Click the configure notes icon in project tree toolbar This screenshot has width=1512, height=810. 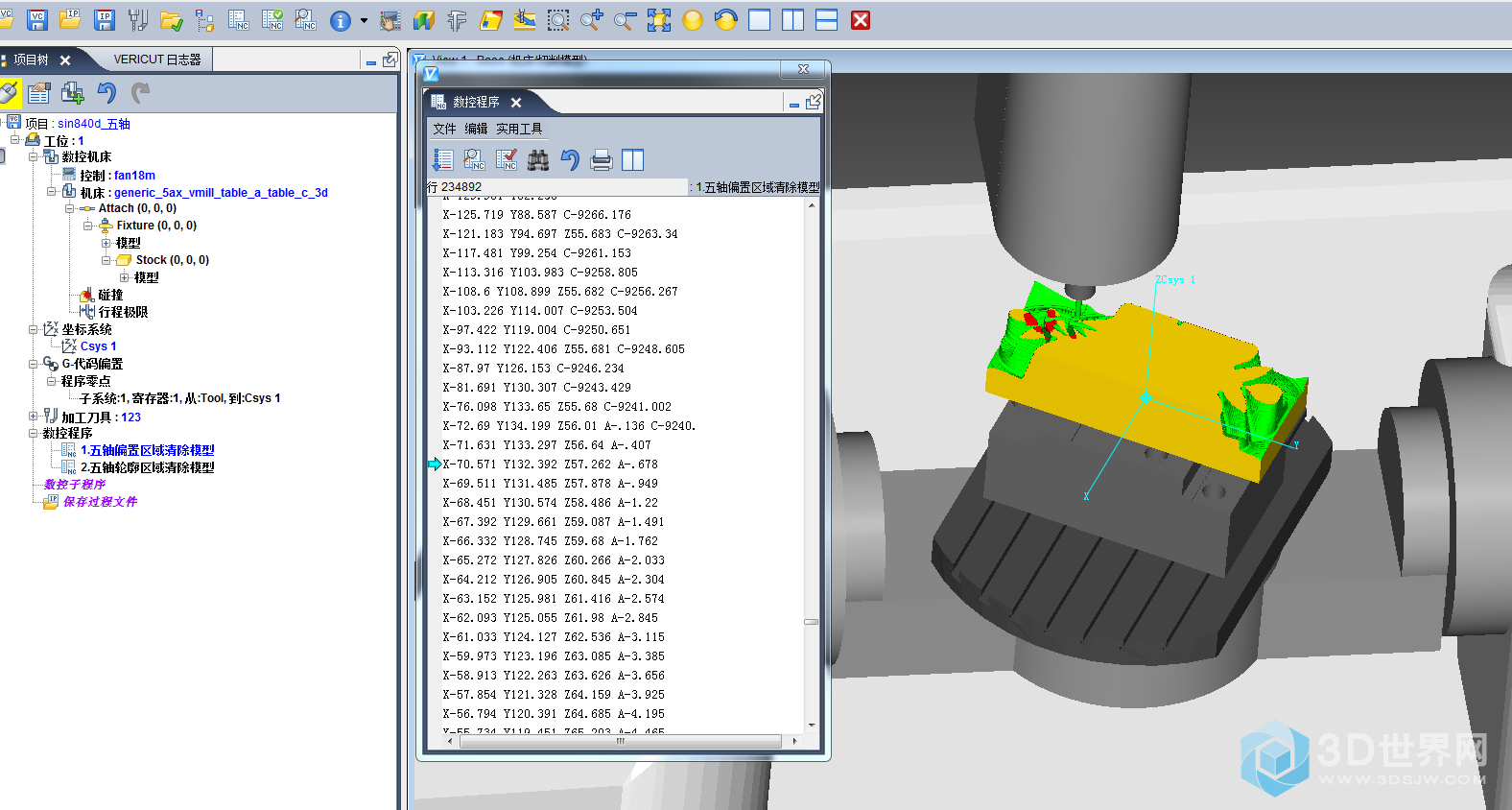coord(39,92)
